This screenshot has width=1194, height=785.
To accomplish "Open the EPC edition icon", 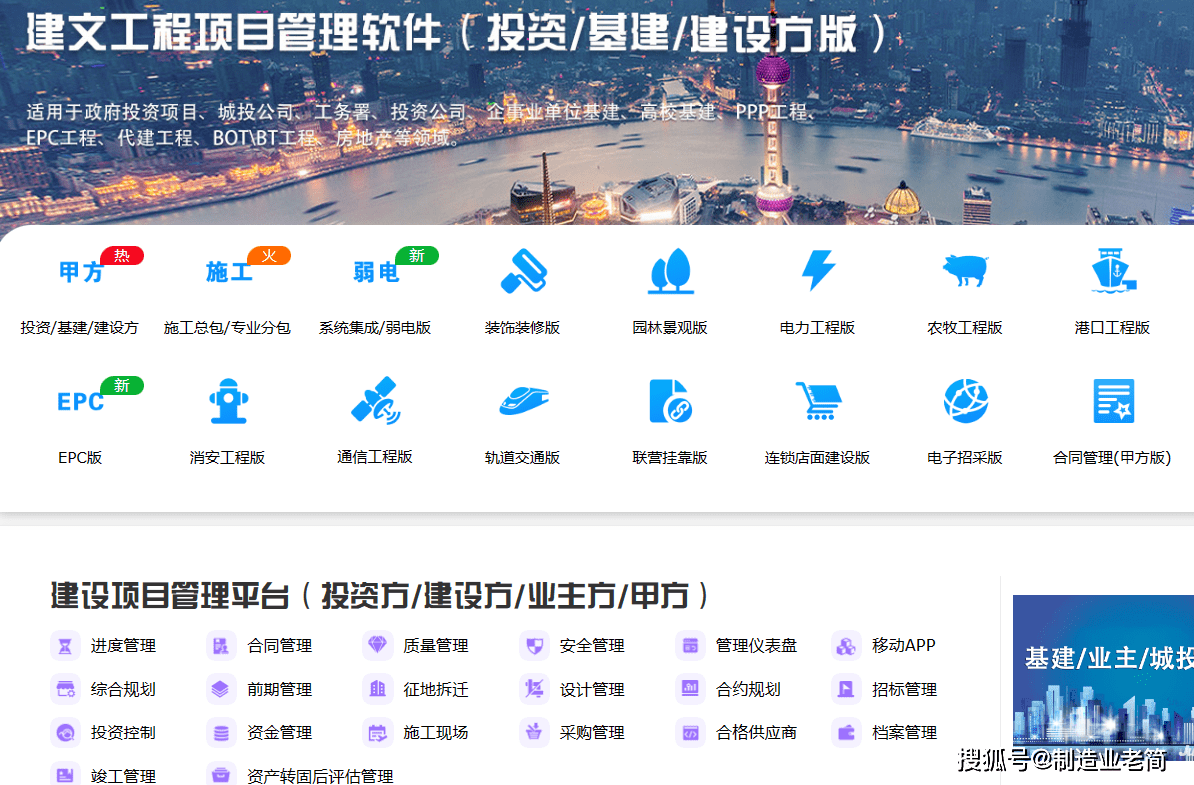I will click(x=81, y=401).
